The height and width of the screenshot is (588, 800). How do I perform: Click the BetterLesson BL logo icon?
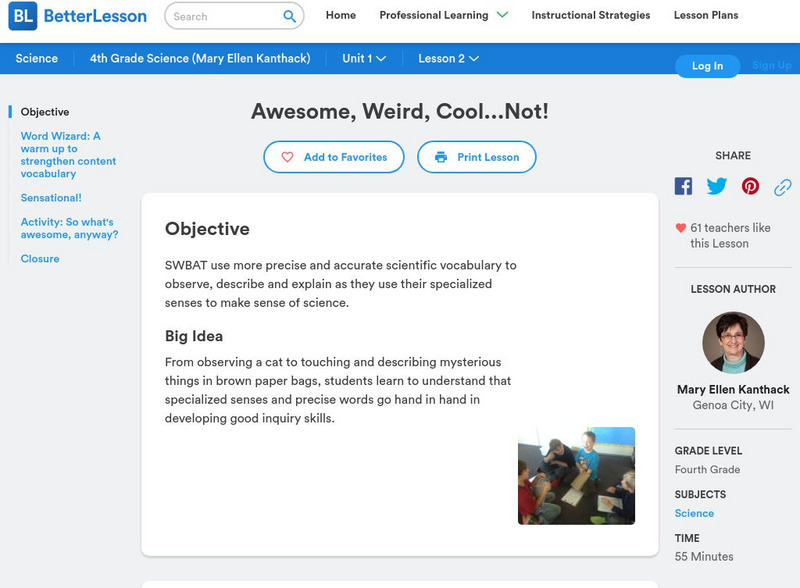pyautogui.click(x=22, y=16)
